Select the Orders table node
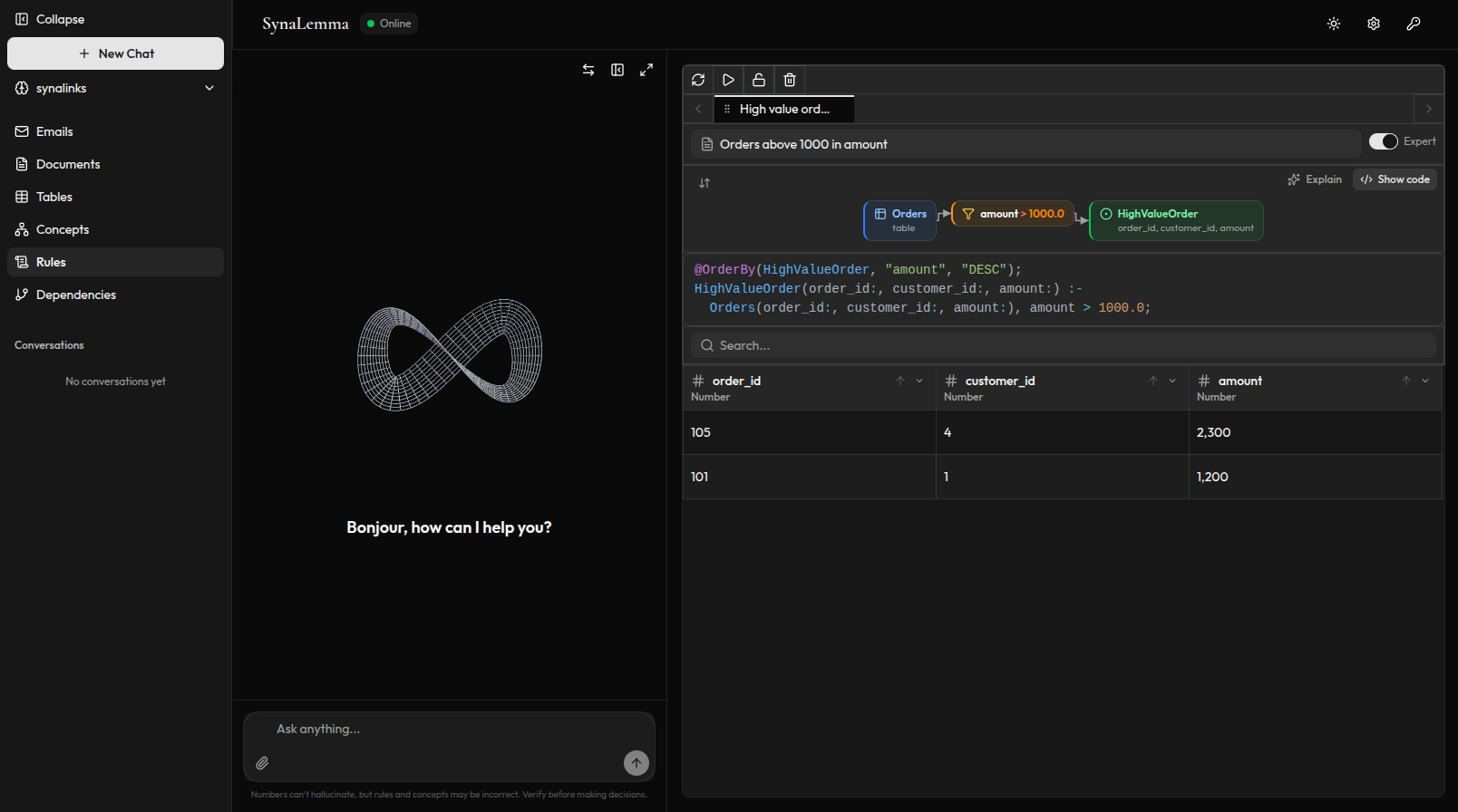The height and width of the screenshot is (812, 1458). point(899,220)
